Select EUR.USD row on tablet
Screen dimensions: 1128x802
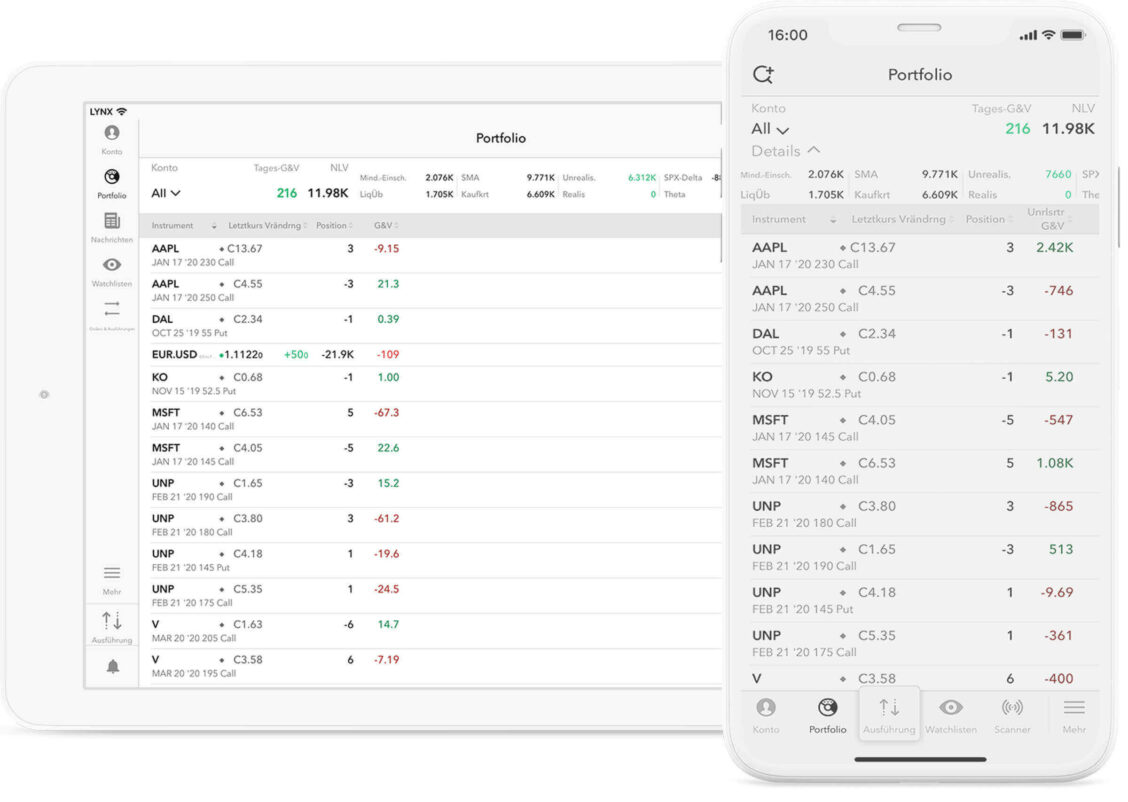(x=430, y=355)
